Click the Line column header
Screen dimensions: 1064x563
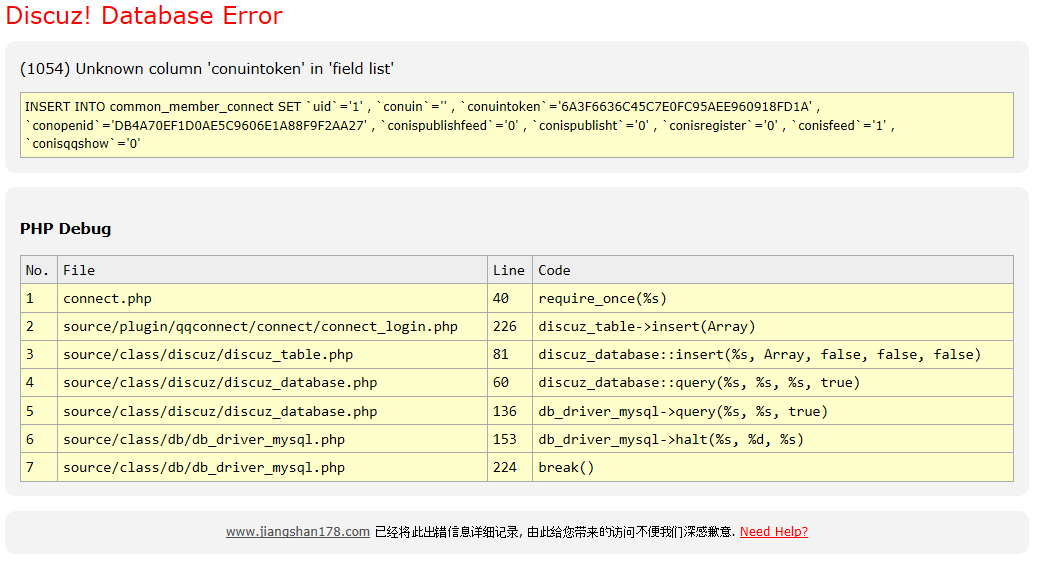(x=508, y=270)
